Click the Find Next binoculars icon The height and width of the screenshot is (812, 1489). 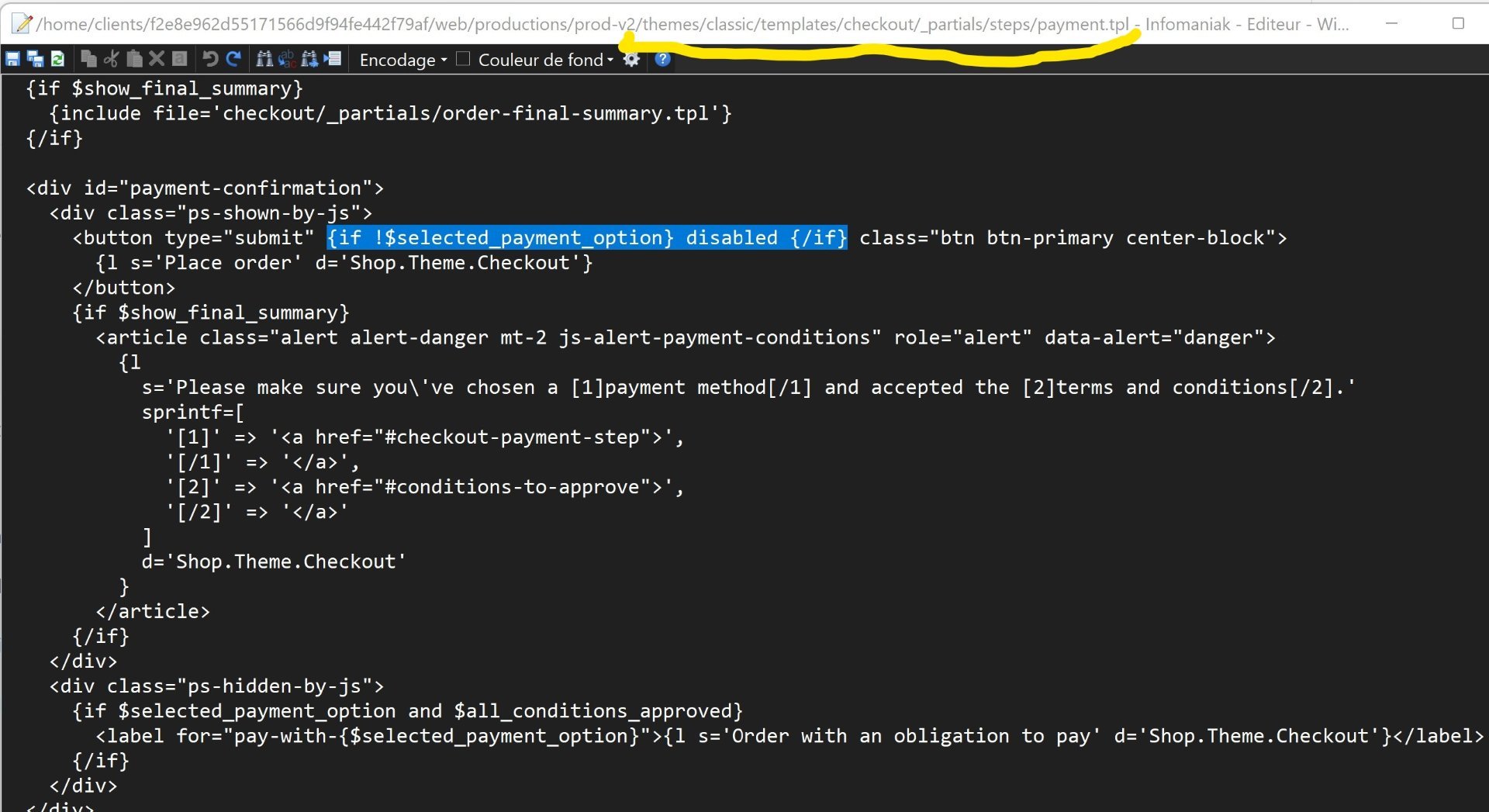click(310, 59)
